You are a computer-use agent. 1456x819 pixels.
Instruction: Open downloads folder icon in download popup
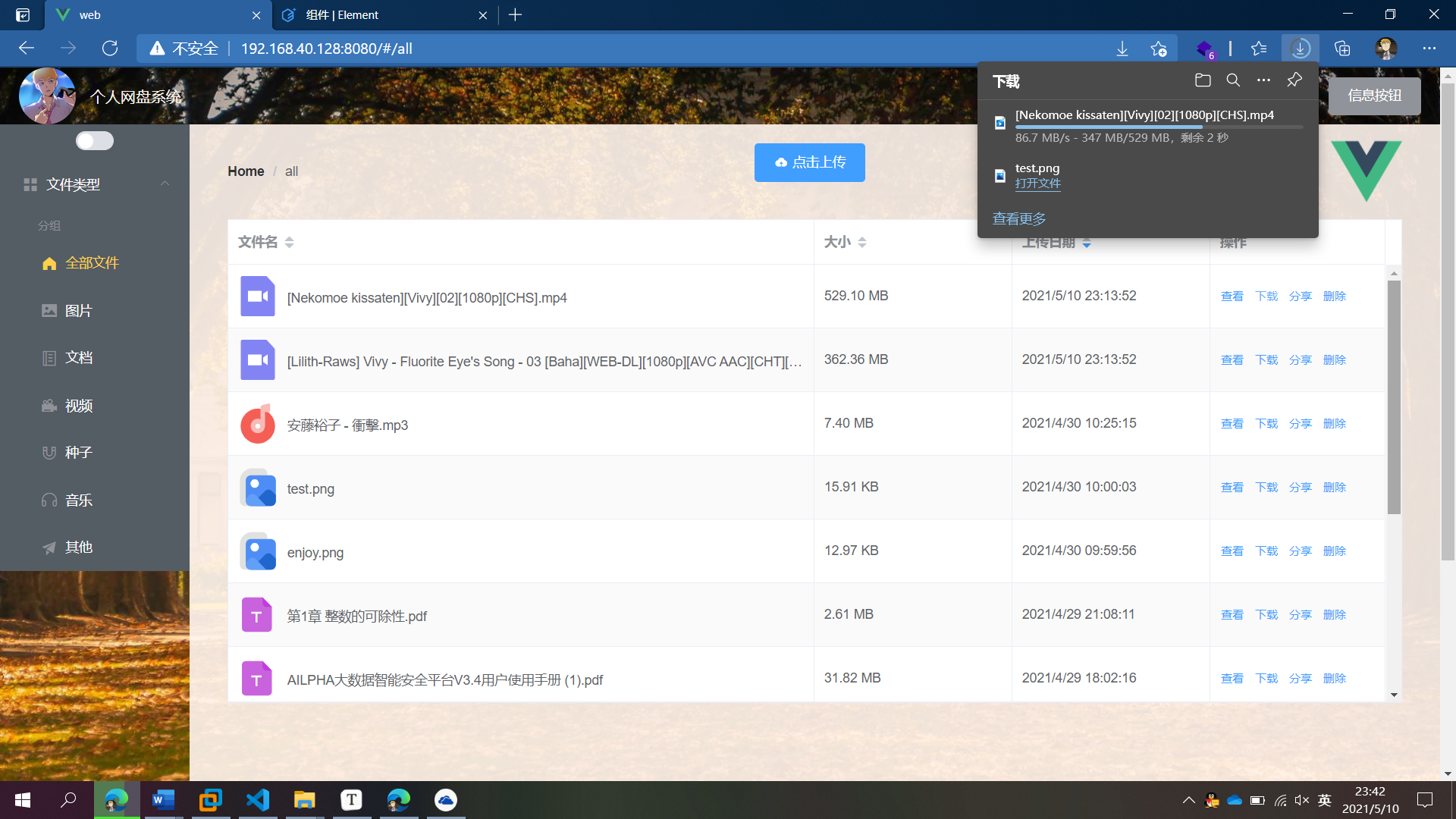coord(1202,80)
